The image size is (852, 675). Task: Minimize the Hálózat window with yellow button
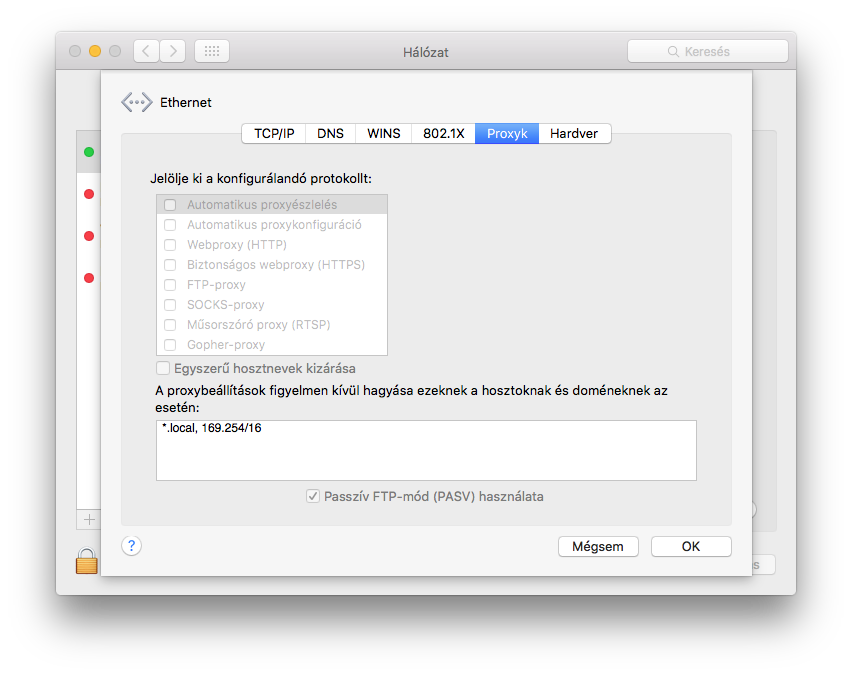(95, 51)
